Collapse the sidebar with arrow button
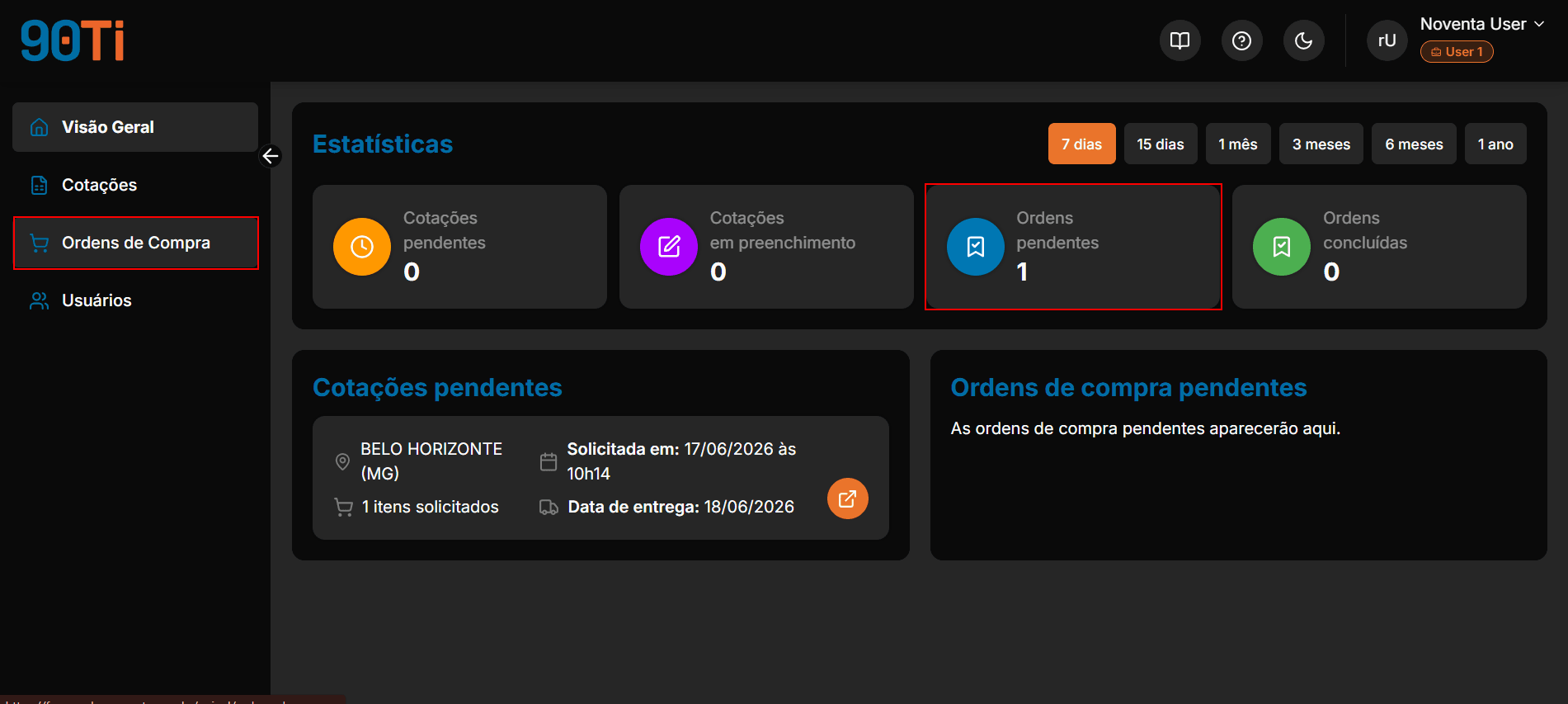1568x704 pixels. (270, 156)
